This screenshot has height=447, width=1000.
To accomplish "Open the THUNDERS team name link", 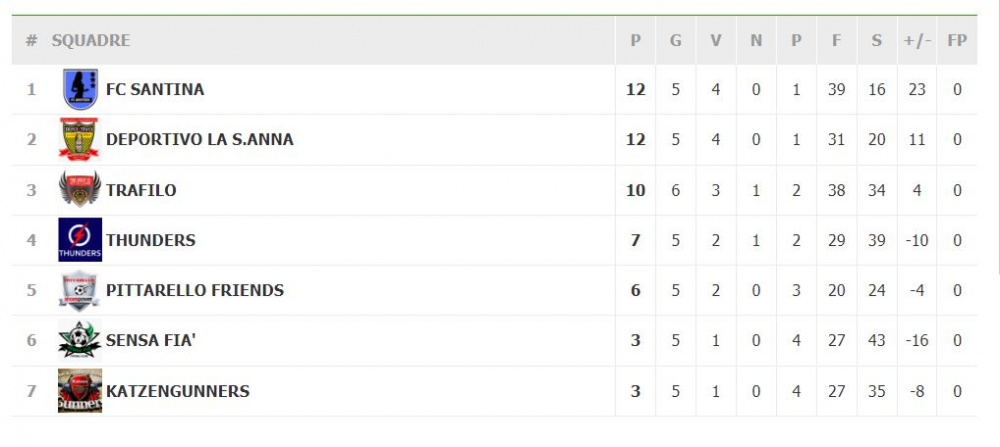I will pos(151,240).
